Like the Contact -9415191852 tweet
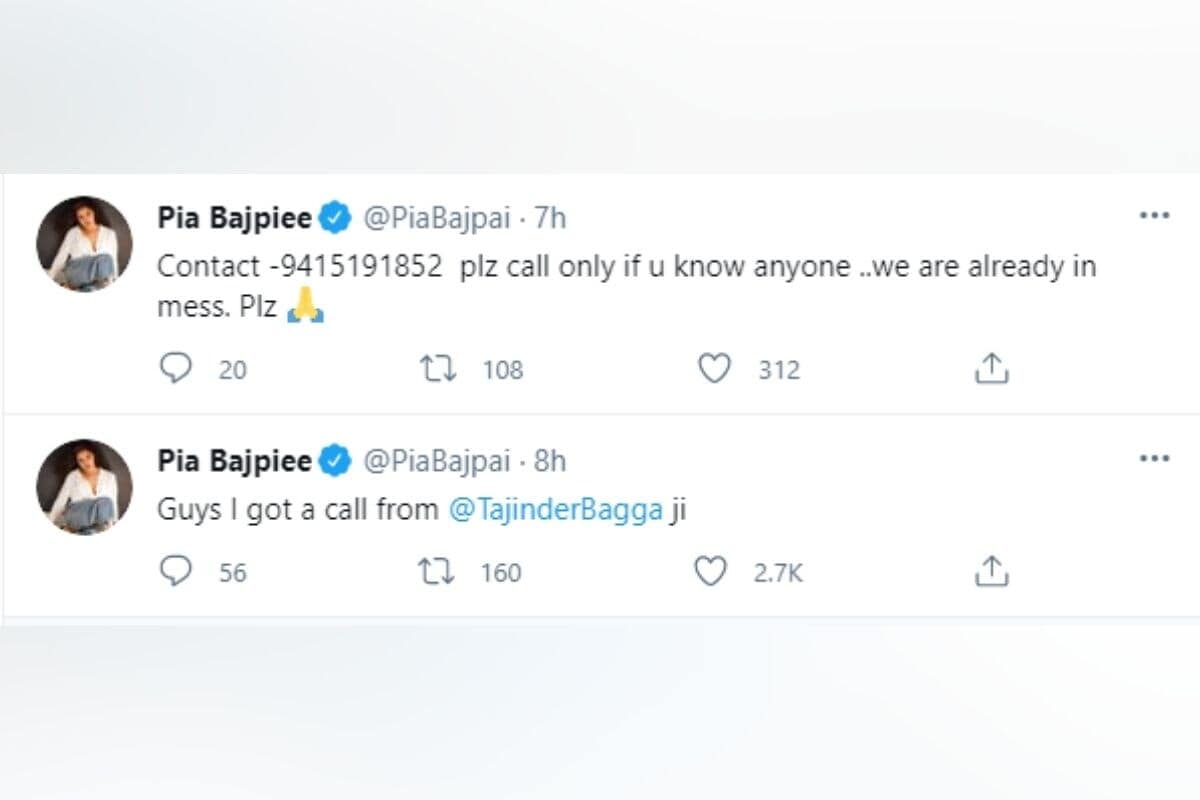This screenshot has height=800, width=1200. pos(713,370)
